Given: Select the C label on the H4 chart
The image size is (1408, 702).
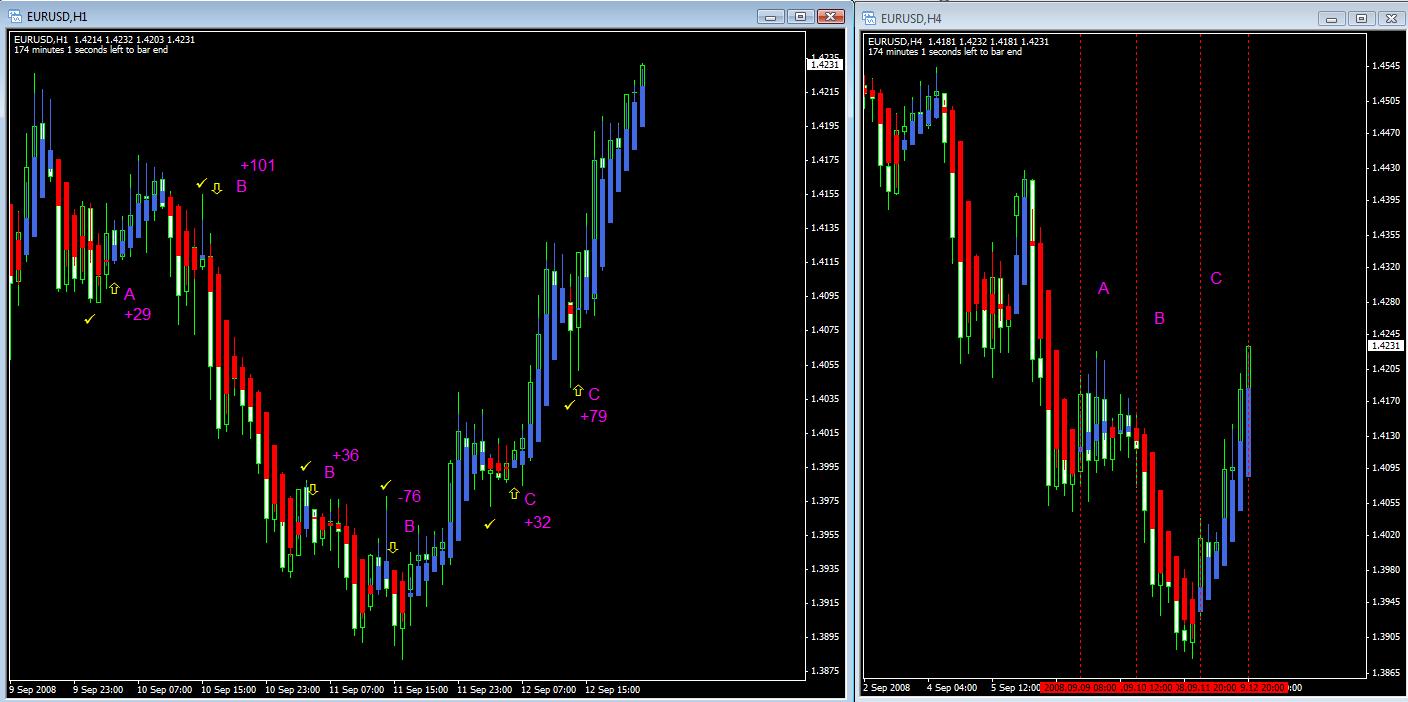Looking at the screenshot, I should [1216, 278].
